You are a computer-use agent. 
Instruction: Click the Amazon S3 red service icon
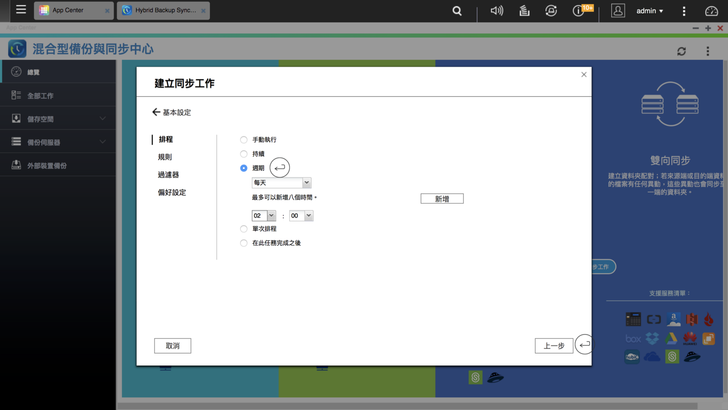(x=692, y=319)
